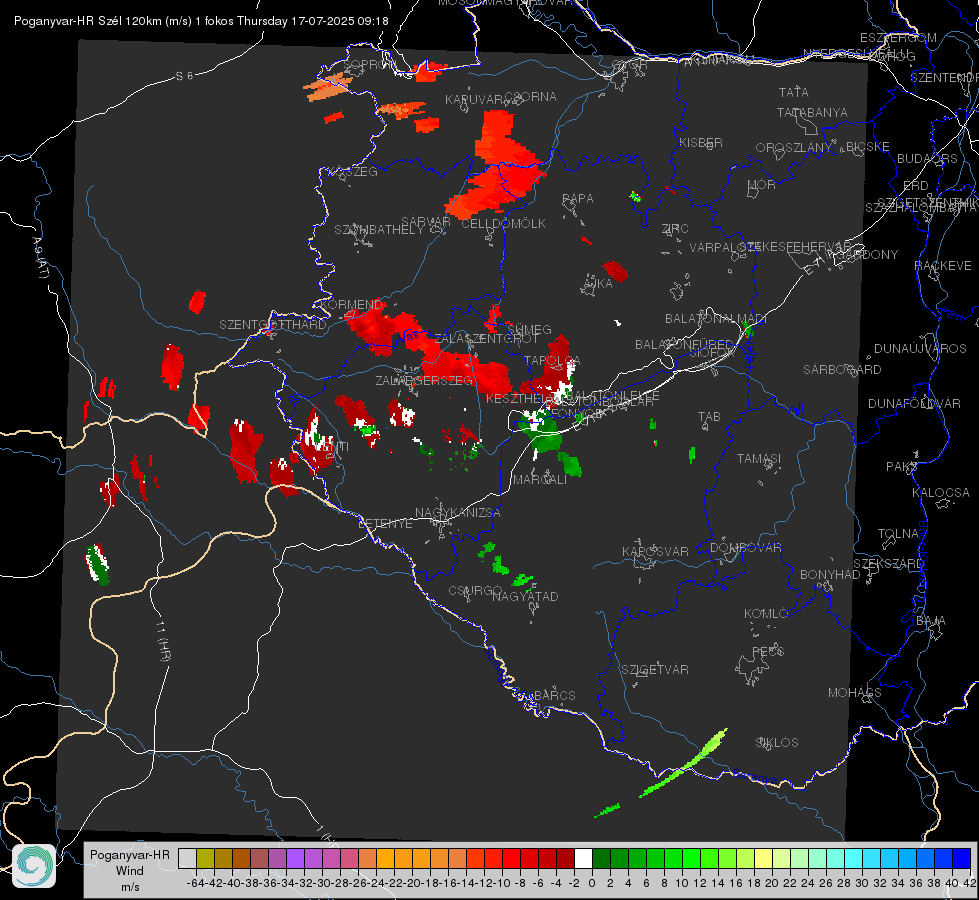The width and height of the screenshot is (979, 900).
Task: Click the MOR town label
Action: [x=762, y=184]
